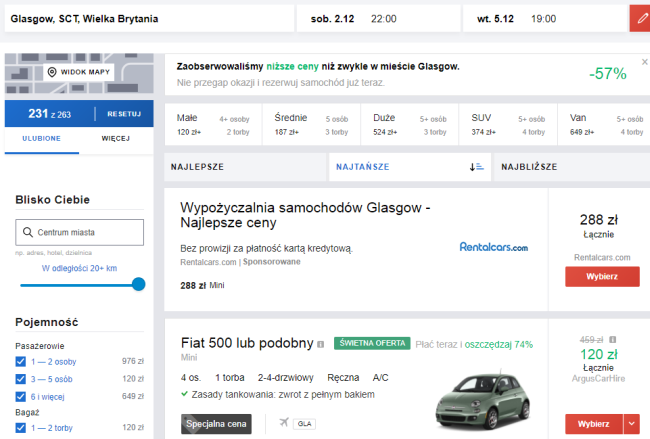Click the sort order icon beside Najtańsze

476,166
